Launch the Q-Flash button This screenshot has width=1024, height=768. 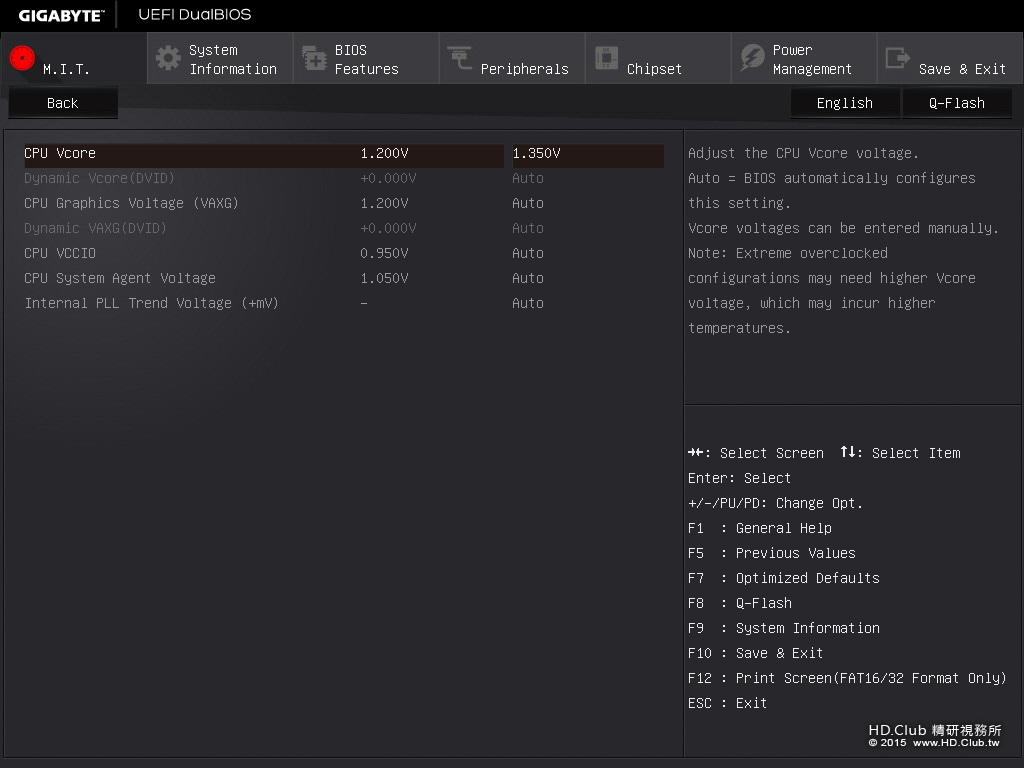click(x=957, y=103)
